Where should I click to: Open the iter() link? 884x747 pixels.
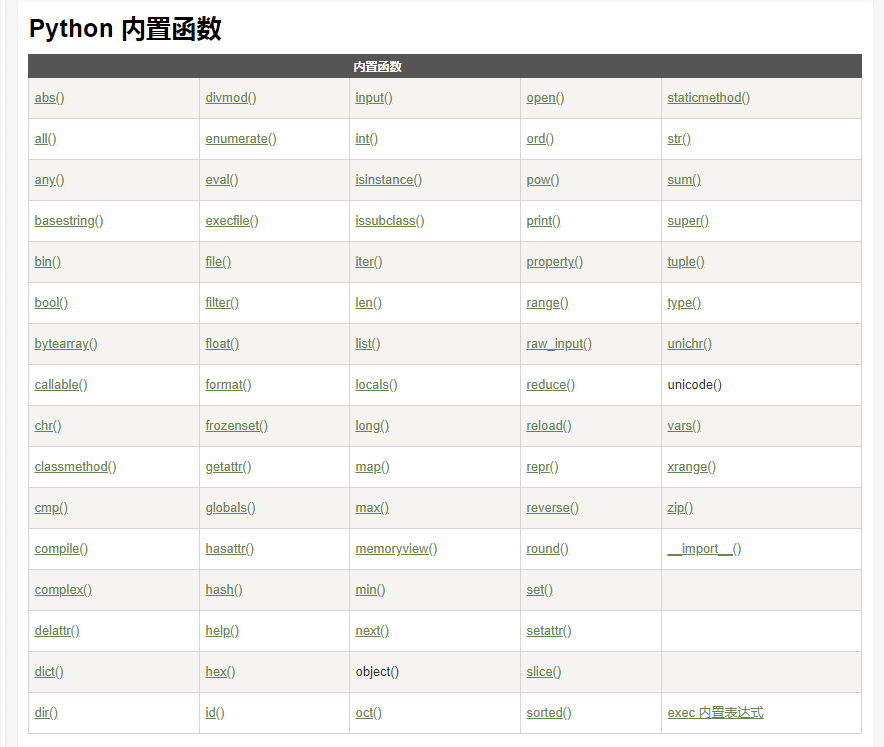tap(369, 262)
